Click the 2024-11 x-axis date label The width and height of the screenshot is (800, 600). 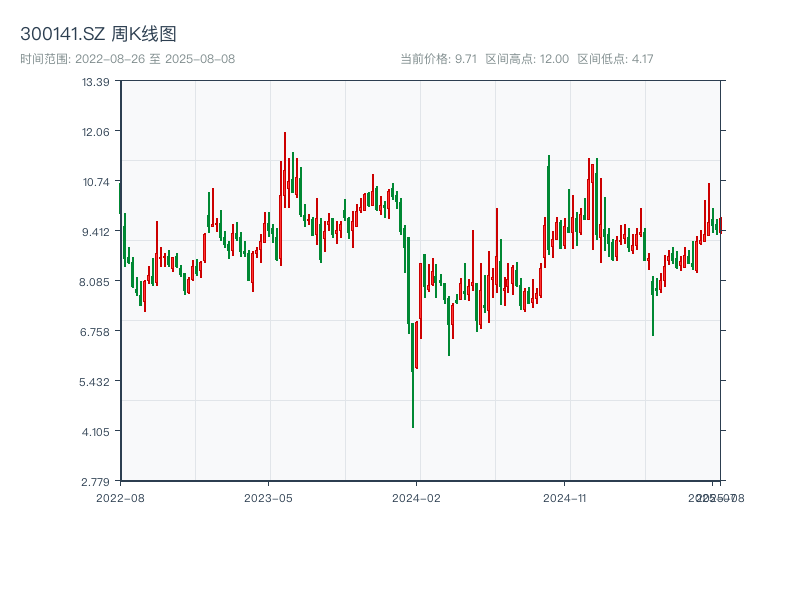click(x=564, y=497)
